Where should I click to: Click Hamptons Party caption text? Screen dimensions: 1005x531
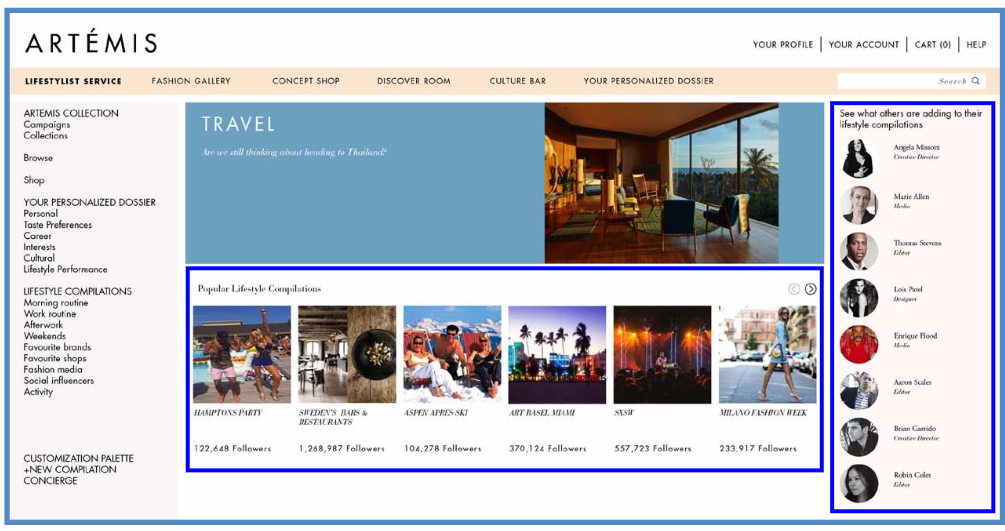click(x=228, y=413)
